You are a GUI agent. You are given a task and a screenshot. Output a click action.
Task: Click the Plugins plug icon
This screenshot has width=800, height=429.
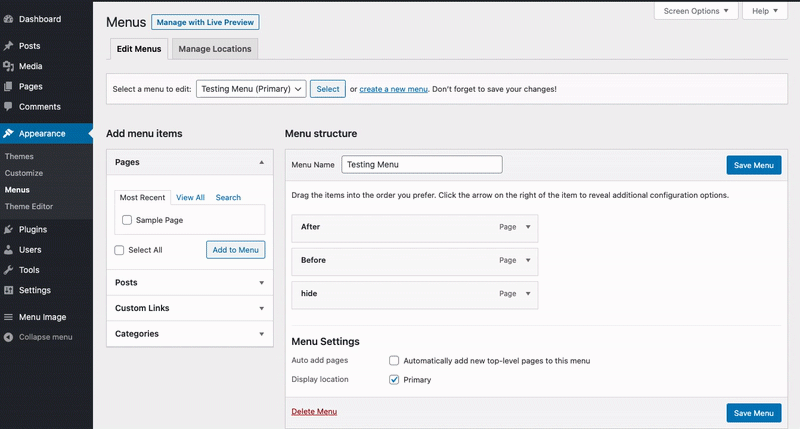[8, 230]
